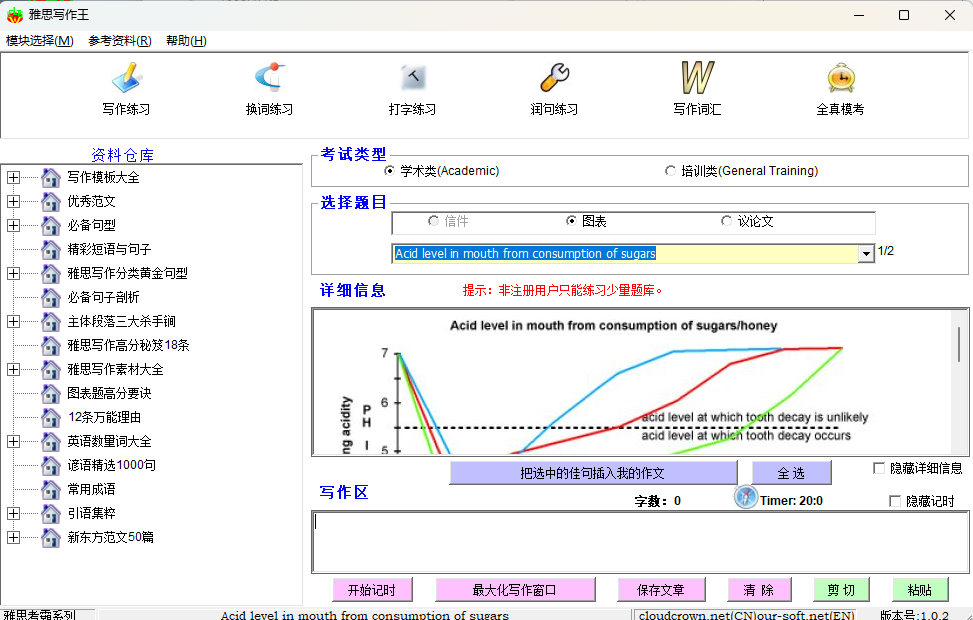
Task: Select the 议论文 essay radio button
Action: (727, 221)
